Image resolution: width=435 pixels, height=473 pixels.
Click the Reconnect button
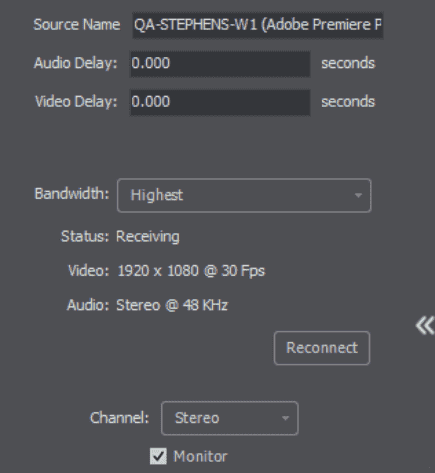(322, 348)
